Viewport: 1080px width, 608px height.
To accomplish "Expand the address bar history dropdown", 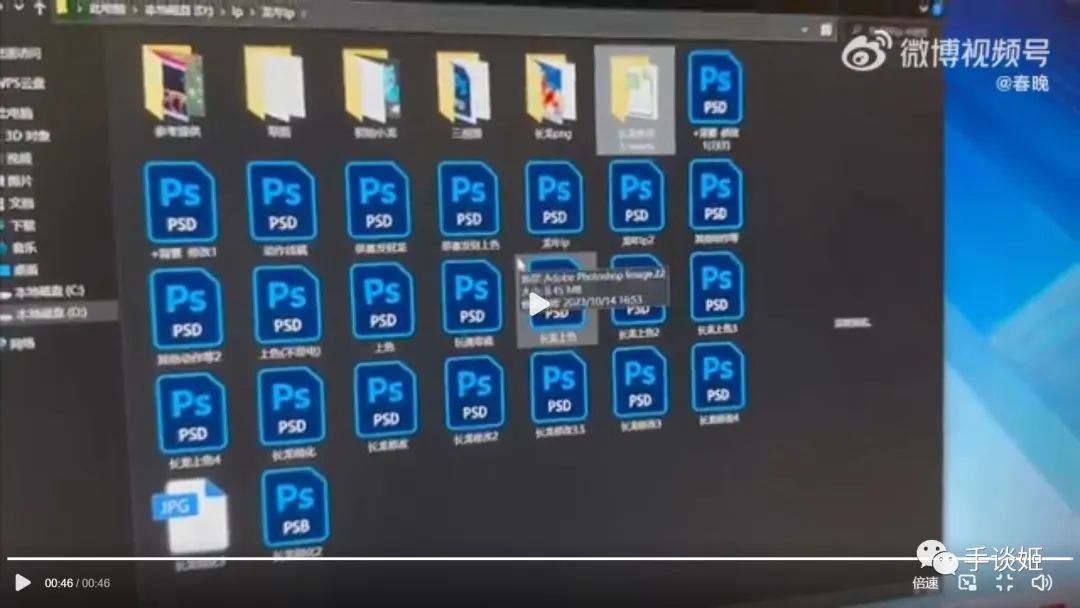I will 804,30.
